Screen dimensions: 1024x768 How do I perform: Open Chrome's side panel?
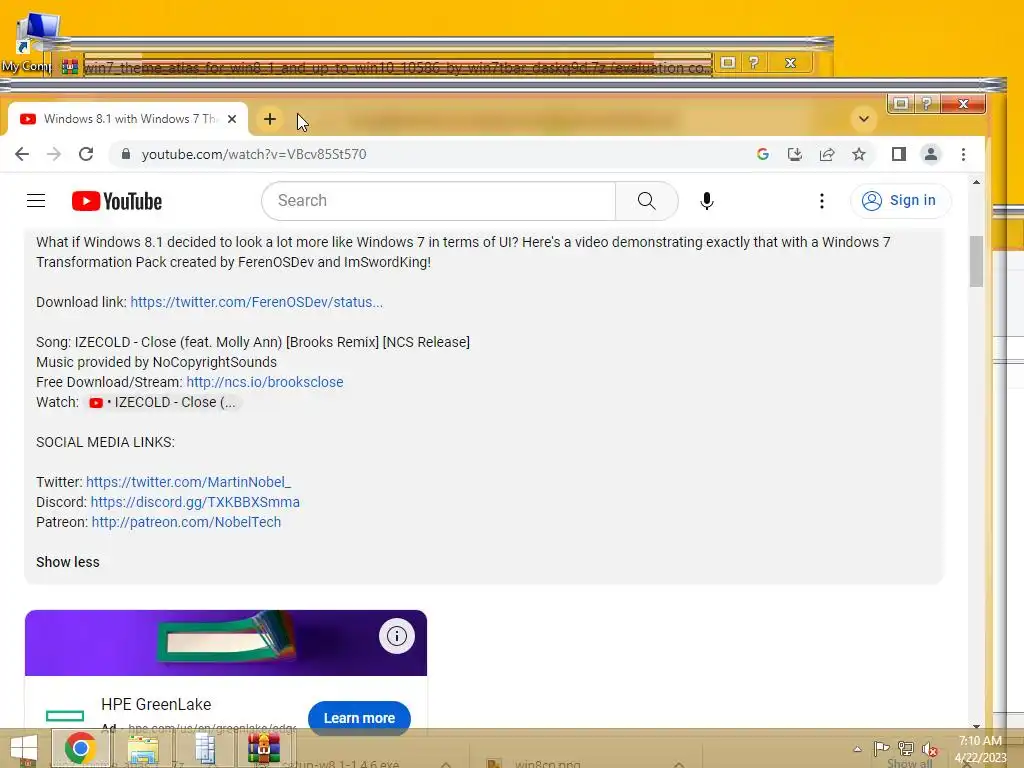(899, 154)
